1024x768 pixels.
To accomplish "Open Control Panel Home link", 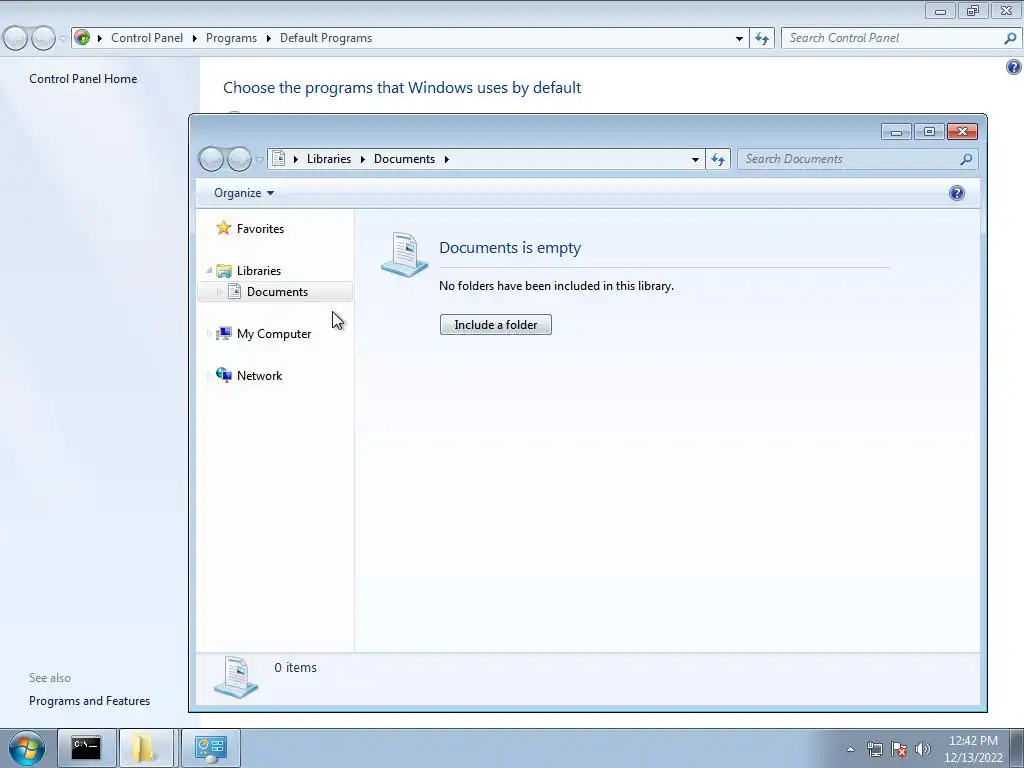I will point(83,78).
